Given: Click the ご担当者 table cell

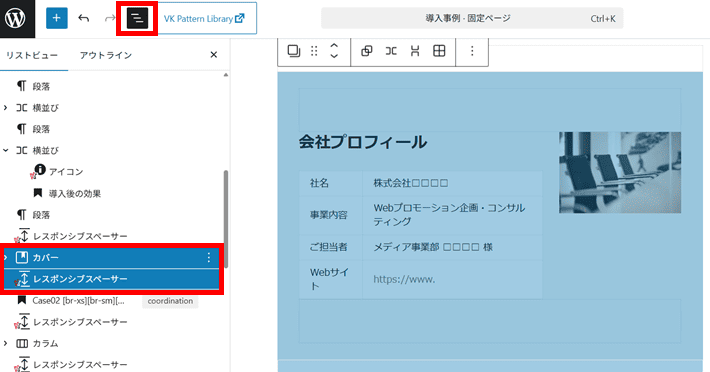Looking at the screenshot, I should [331, 247].
